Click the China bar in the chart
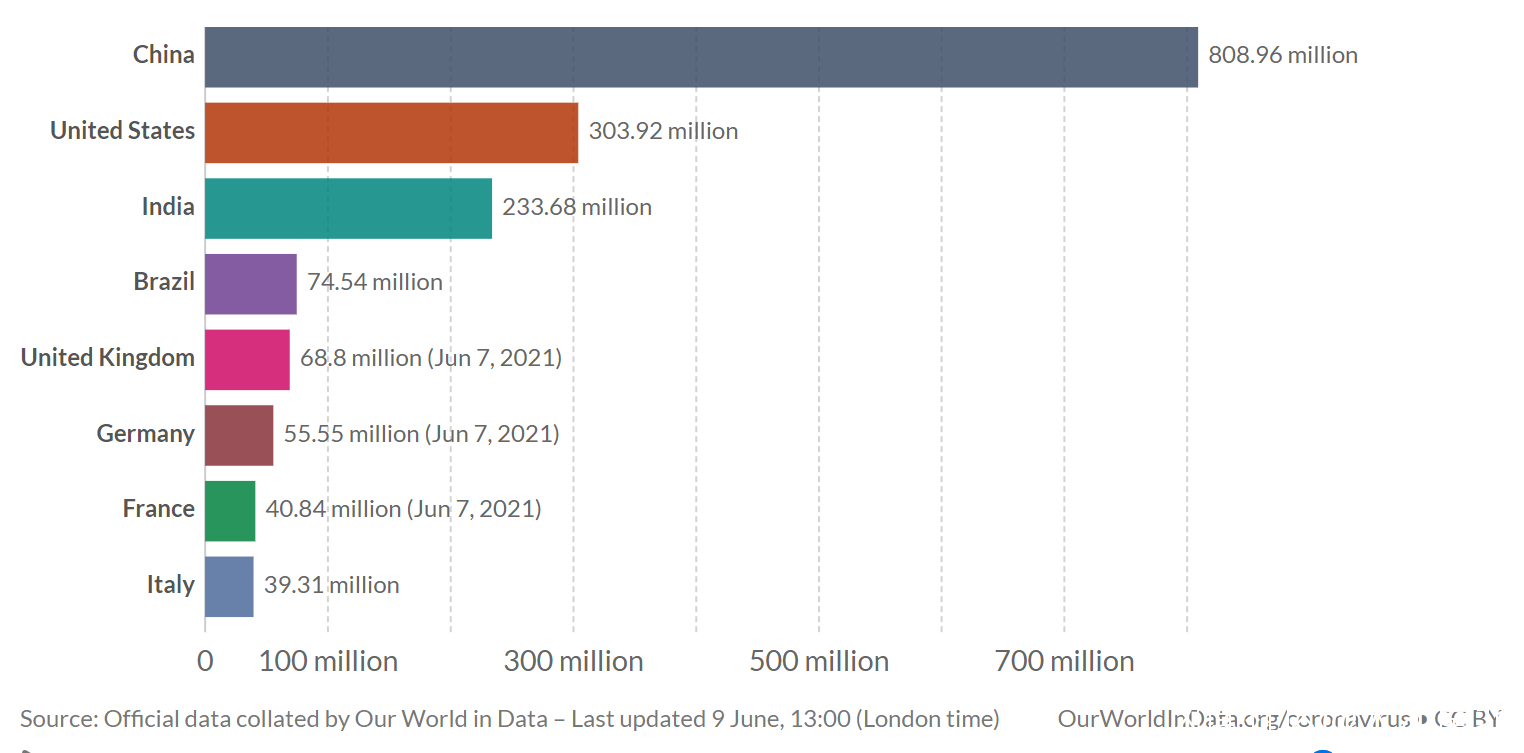The width and height of the screenshot is (1524, 753). click(701, 57)
